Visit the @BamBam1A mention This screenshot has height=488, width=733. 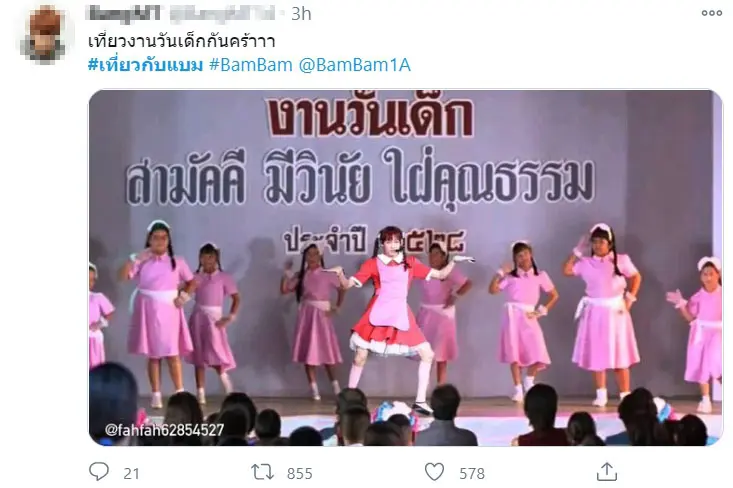coord(354,65)
